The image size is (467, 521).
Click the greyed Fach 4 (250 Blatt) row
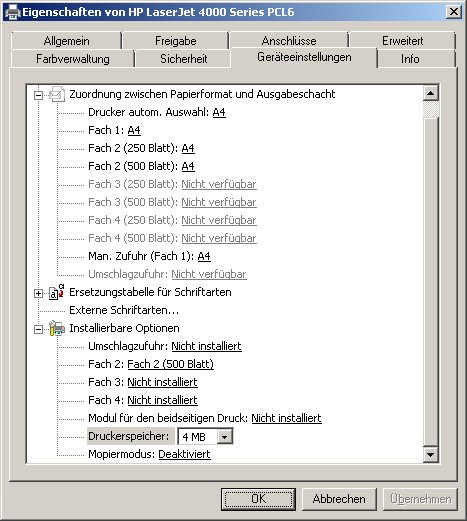point(172,220)
